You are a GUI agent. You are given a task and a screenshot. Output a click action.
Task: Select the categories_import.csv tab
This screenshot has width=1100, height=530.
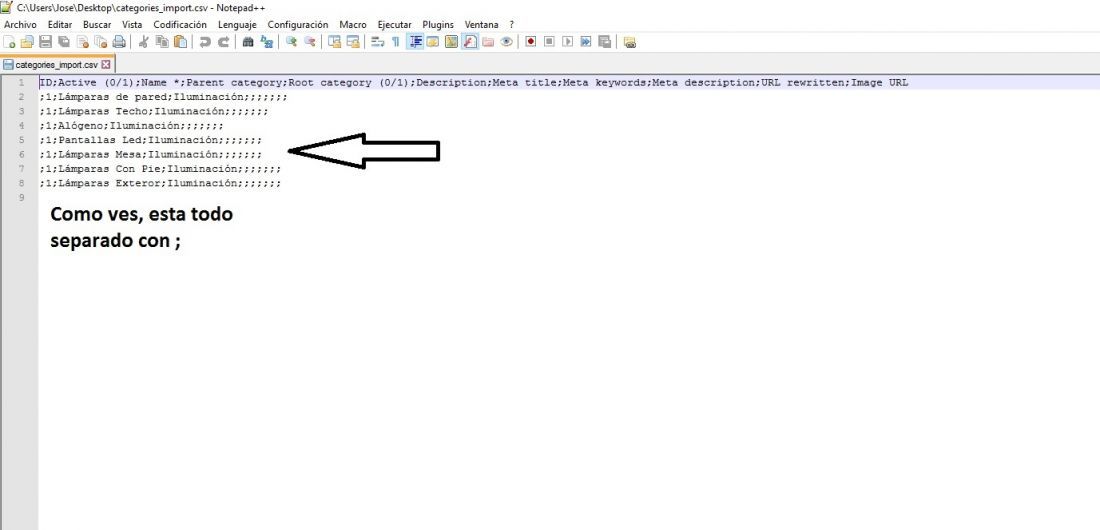56,65
